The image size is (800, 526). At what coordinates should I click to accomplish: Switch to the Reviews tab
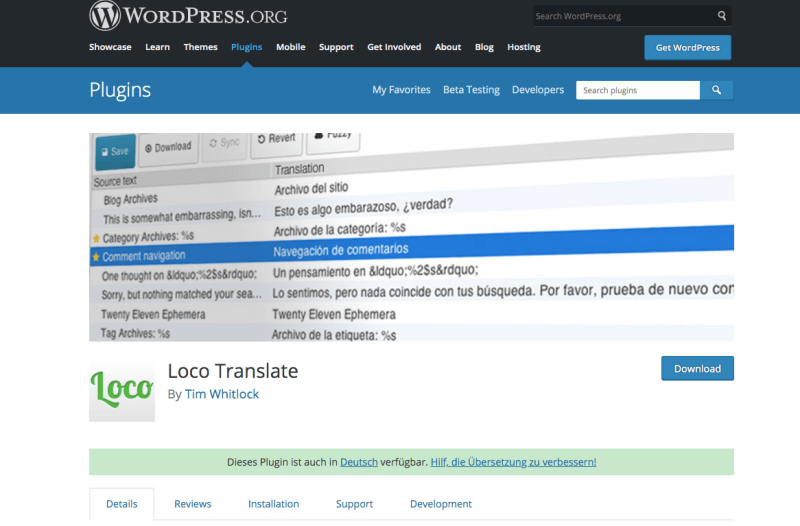[192, 504]
